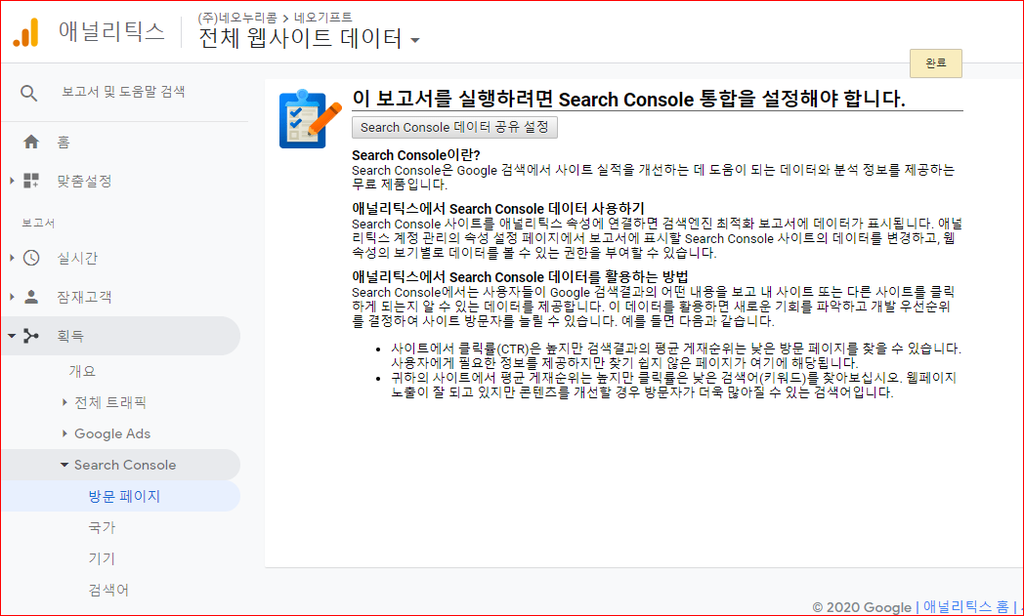Click the 잠재고객 menu label
Viewport: 1024px width, 616px height.
click(84, 297)
